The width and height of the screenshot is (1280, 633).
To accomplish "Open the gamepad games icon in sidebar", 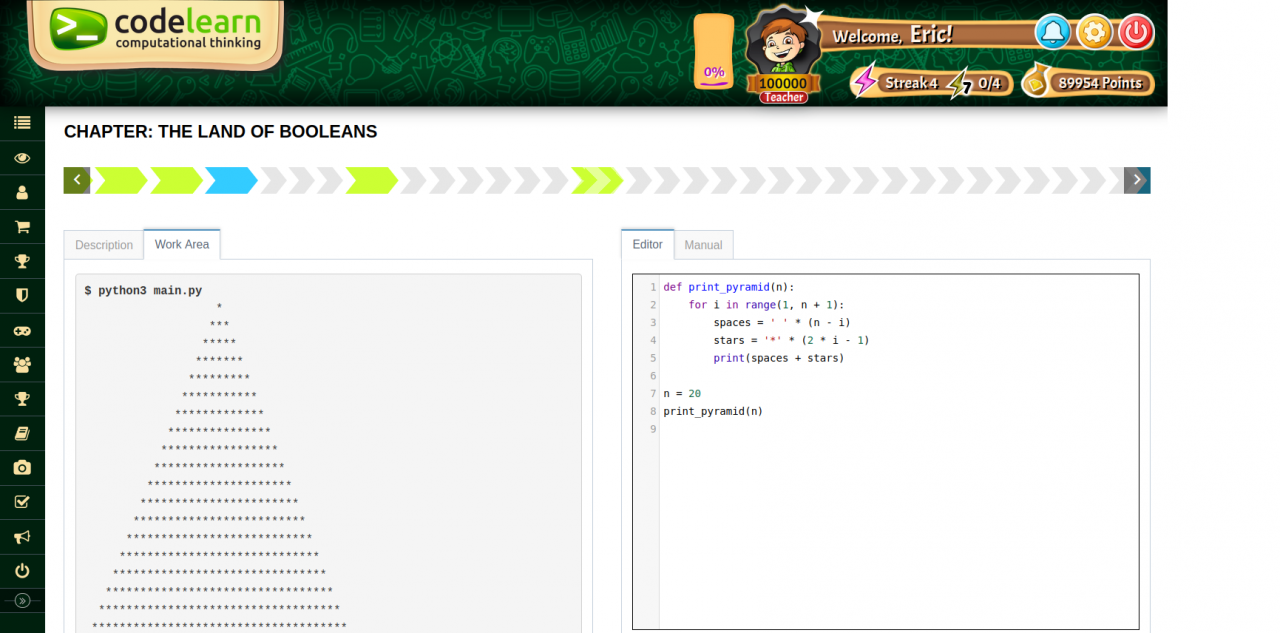I will (22, 330).
